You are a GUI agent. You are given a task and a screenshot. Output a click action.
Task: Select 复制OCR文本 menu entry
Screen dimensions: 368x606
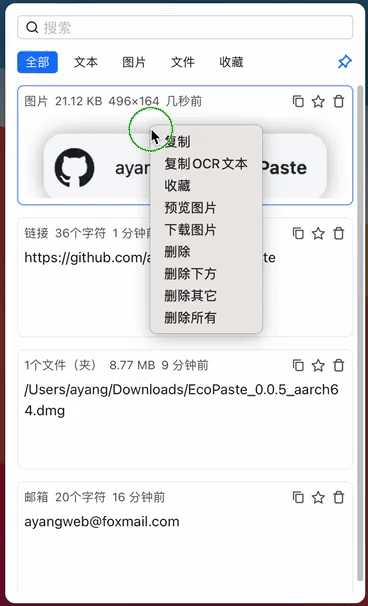click(x=206, y=164)
